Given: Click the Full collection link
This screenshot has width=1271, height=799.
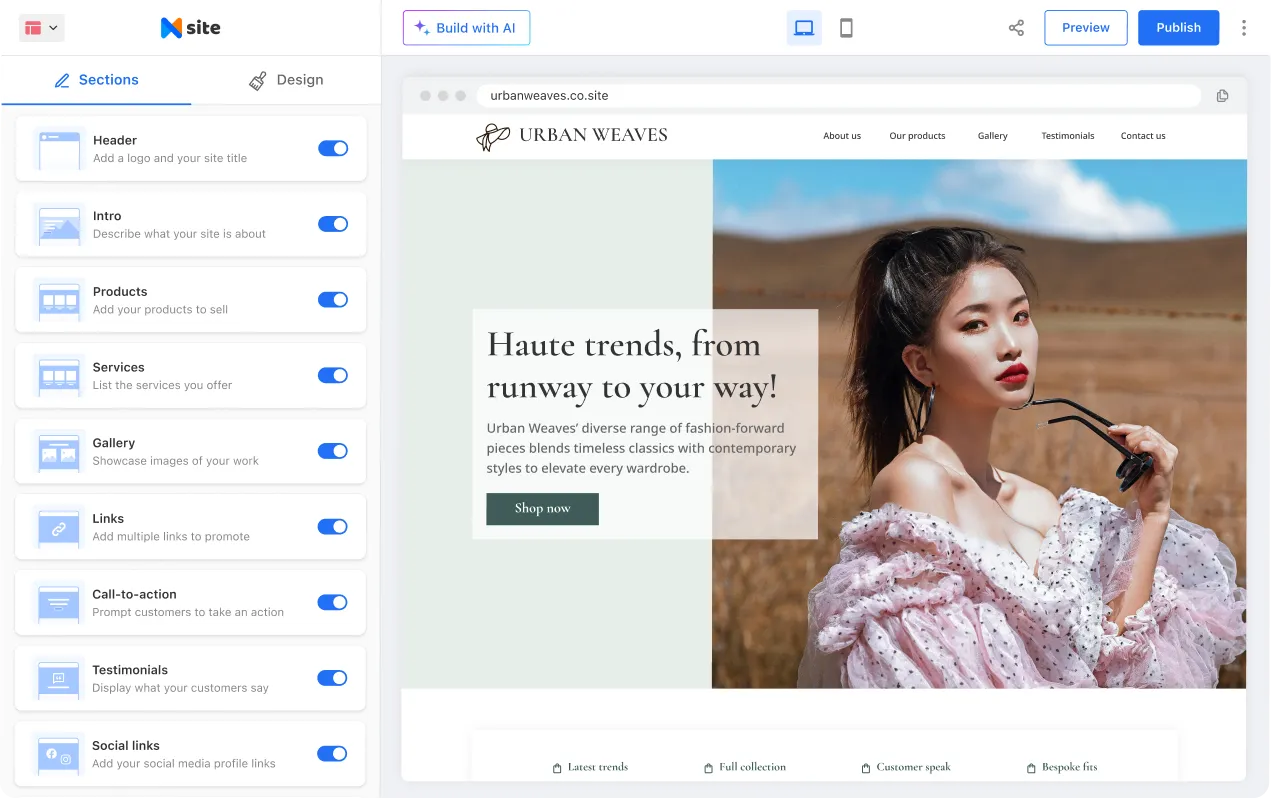Looking at the screenshot, I should tap(752, 767).
